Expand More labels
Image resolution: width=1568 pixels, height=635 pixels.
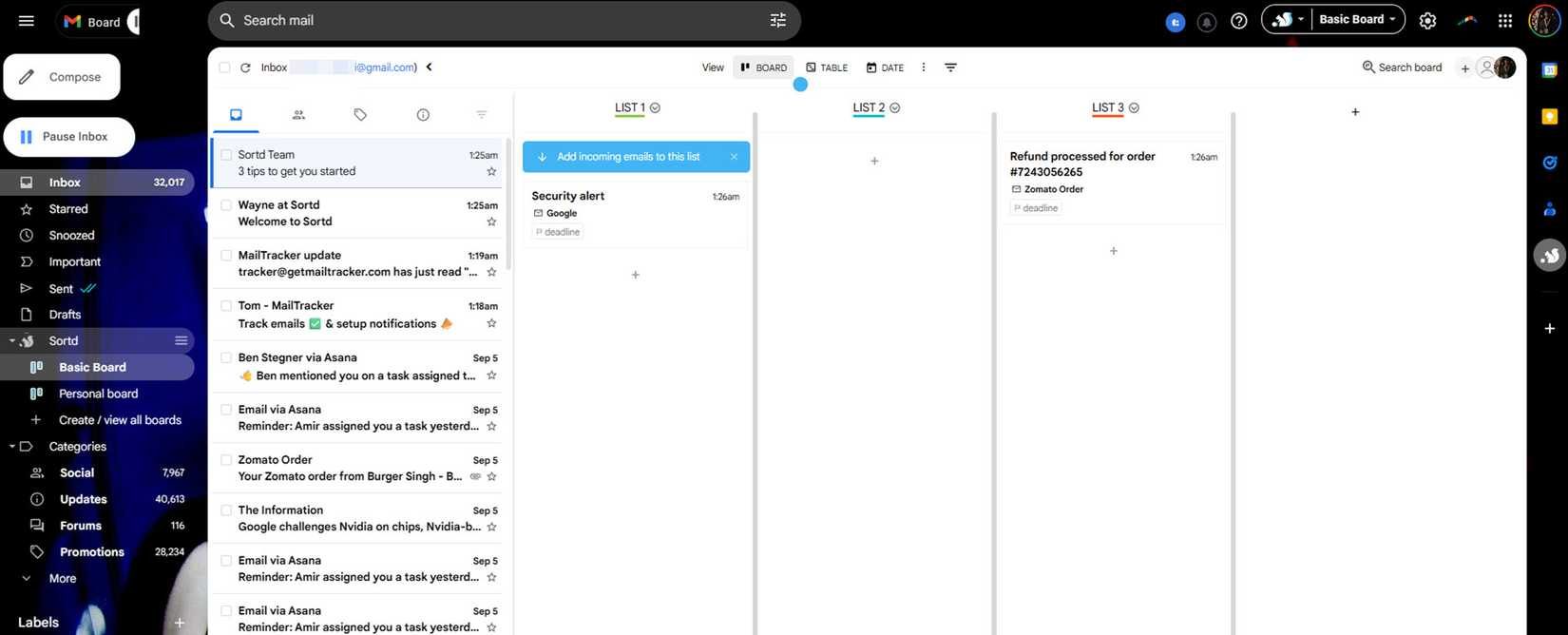pos(62,578)
